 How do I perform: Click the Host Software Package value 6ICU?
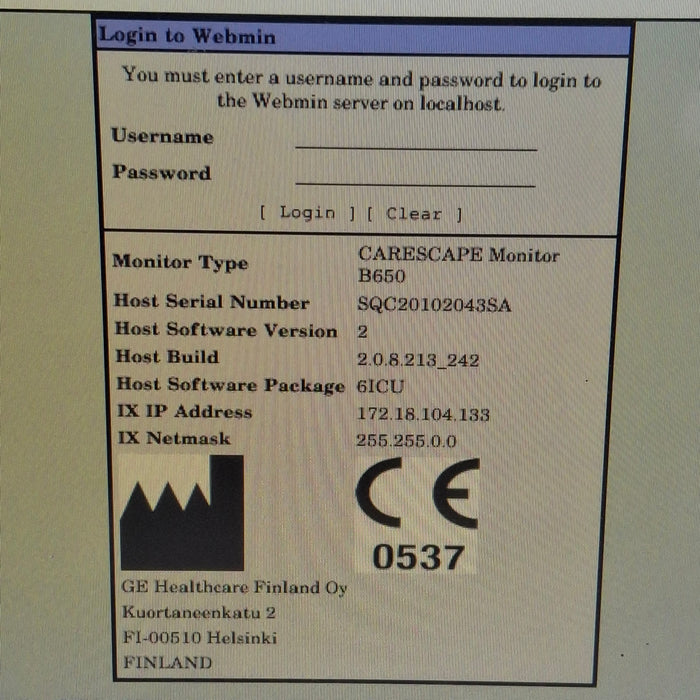(x=380, y=386)
